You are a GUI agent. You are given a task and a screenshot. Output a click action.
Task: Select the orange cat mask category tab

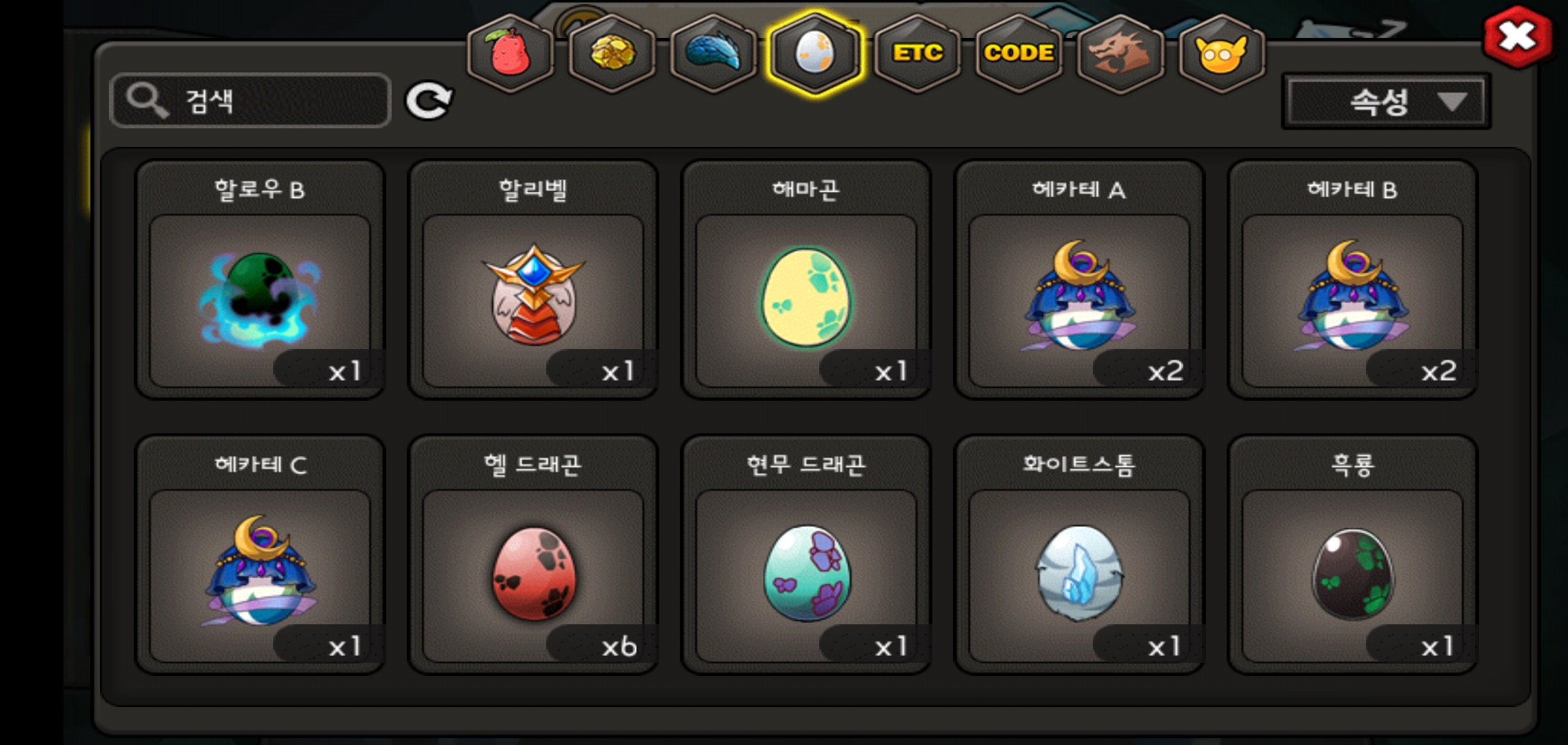[1222, 53]
